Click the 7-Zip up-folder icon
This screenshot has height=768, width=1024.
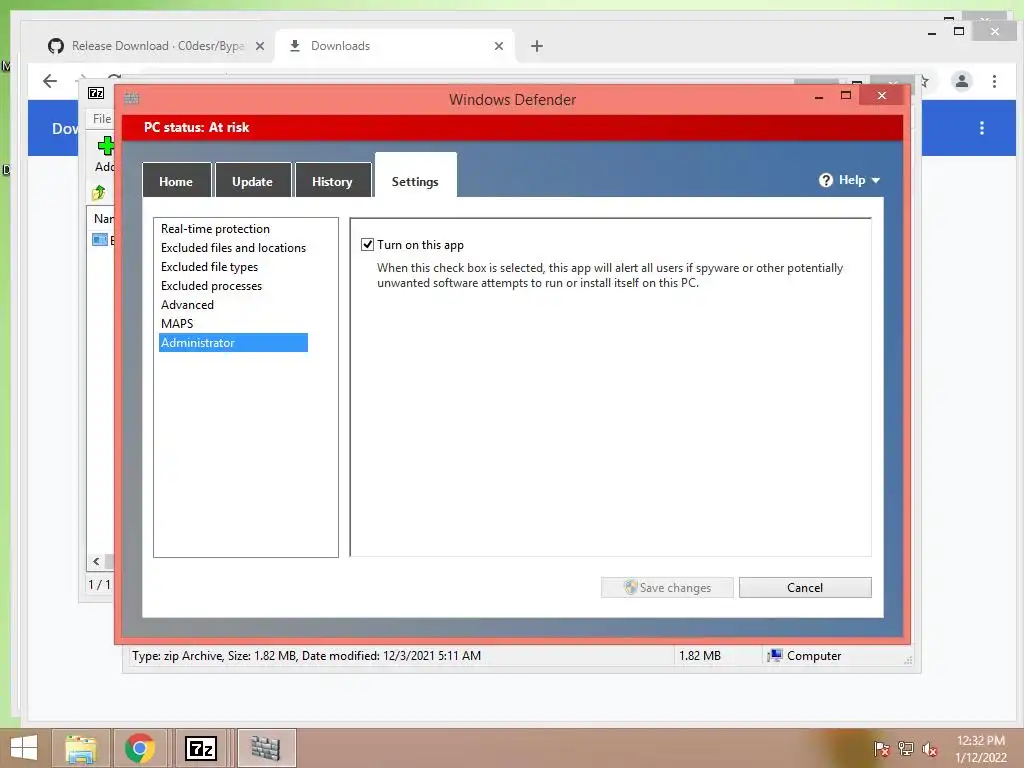pyautogui.click(x=98, y=193)
